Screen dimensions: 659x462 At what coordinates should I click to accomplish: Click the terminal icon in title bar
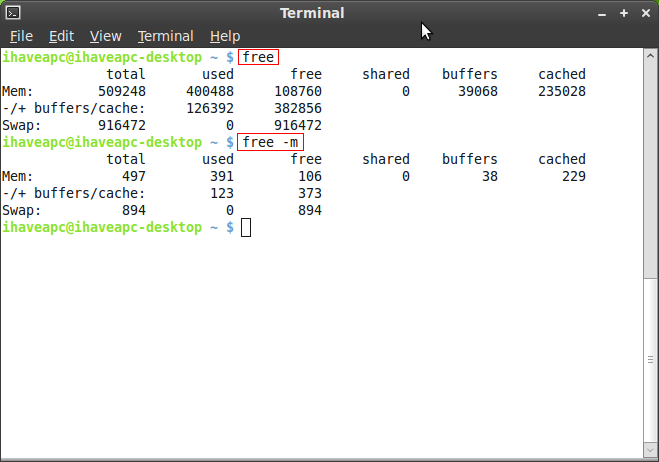pyautogui.click(x=13, y=13)
